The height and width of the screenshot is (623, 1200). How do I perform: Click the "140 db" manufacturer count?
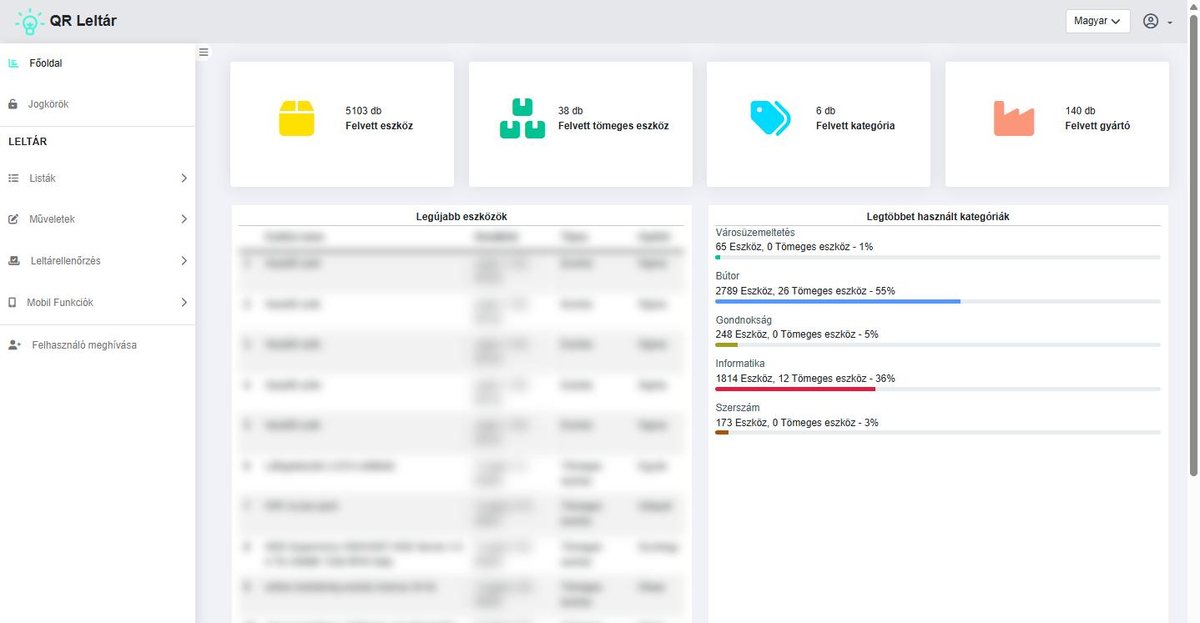coord(1080,111)
